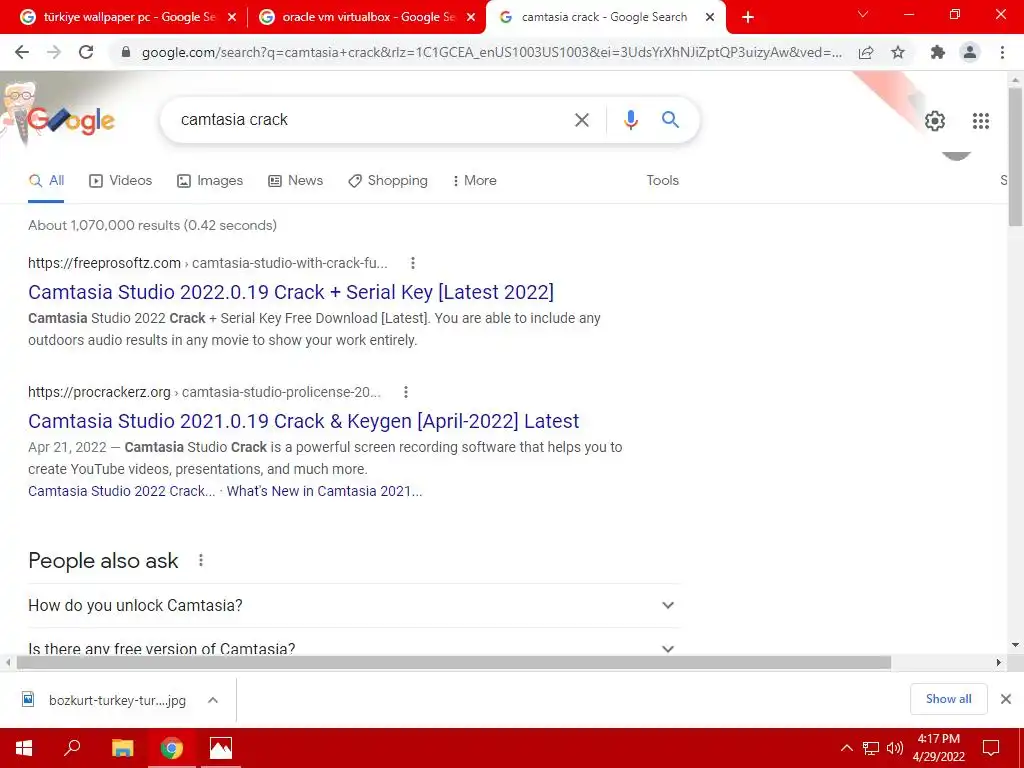Open "Camtasia Studio 2022 Crack..." sublink
The height and width of the screenshot is (768, 1024).
pos(121,491)
